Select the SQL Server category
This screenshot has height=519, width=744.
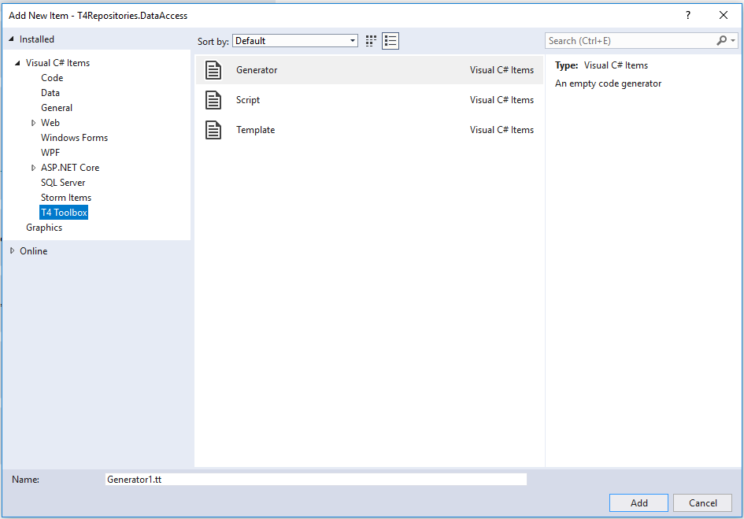[63, 183]
